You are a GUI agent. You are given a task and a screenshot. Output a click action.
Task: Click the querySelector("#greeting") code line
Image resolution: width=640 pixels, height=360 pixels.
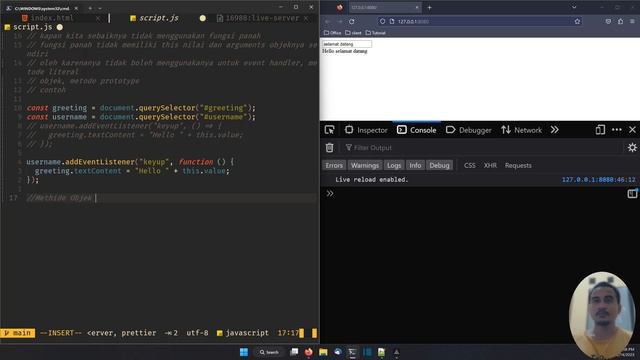click(141, 108)
